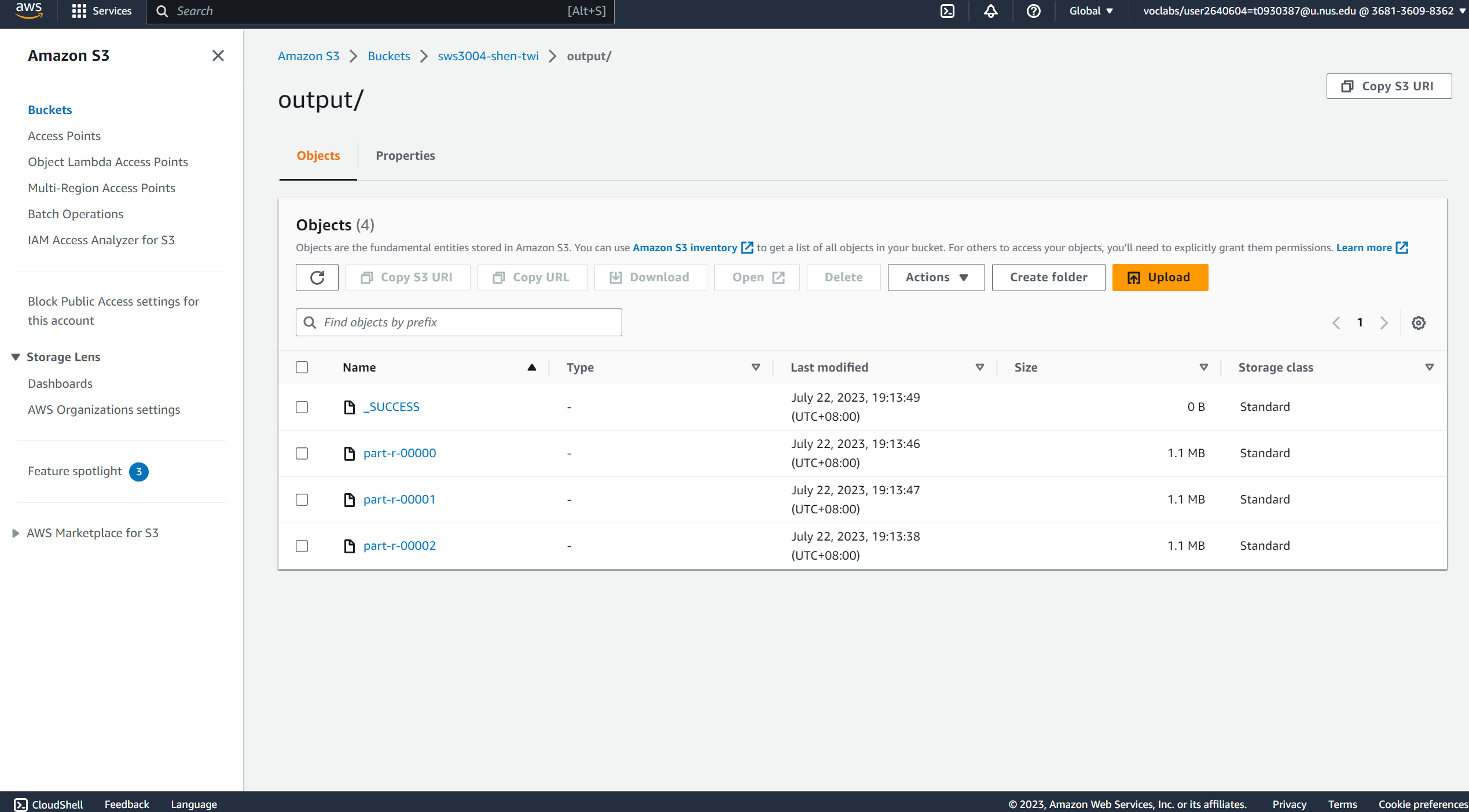
Task: Open the part-r-00000 object link
Action: [x=399, y=454]
